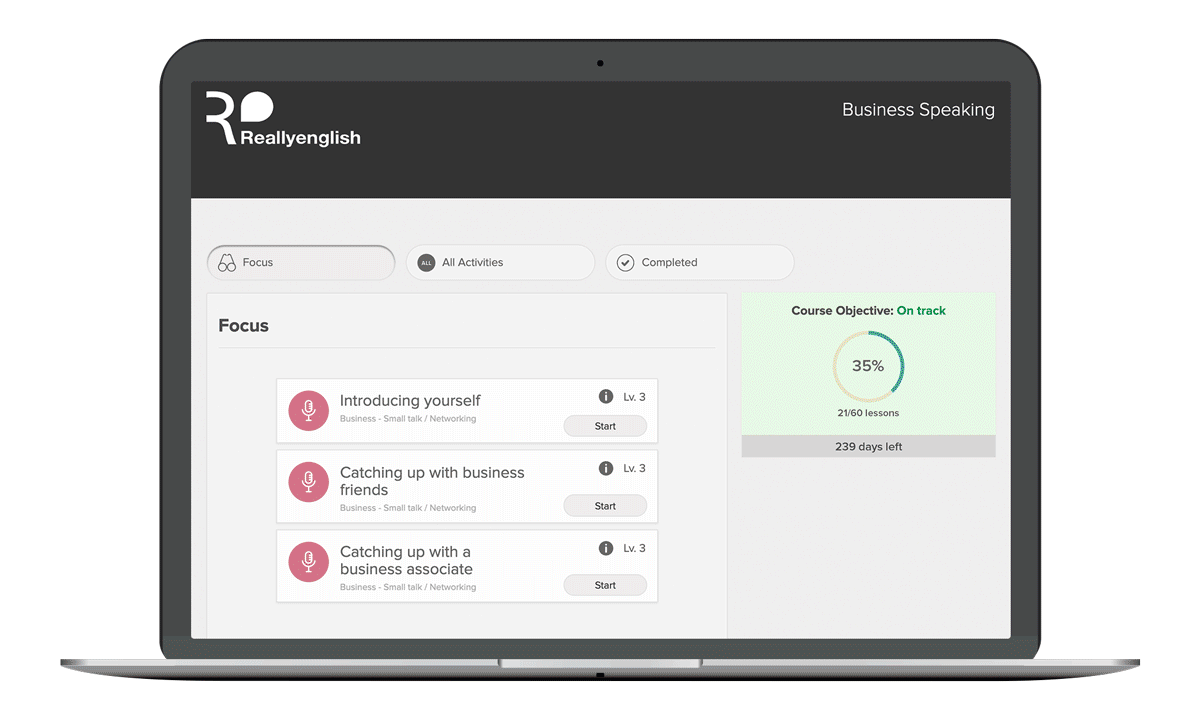Click the checkmark icon in Completed tab
1200x720 pixels.
626,263
